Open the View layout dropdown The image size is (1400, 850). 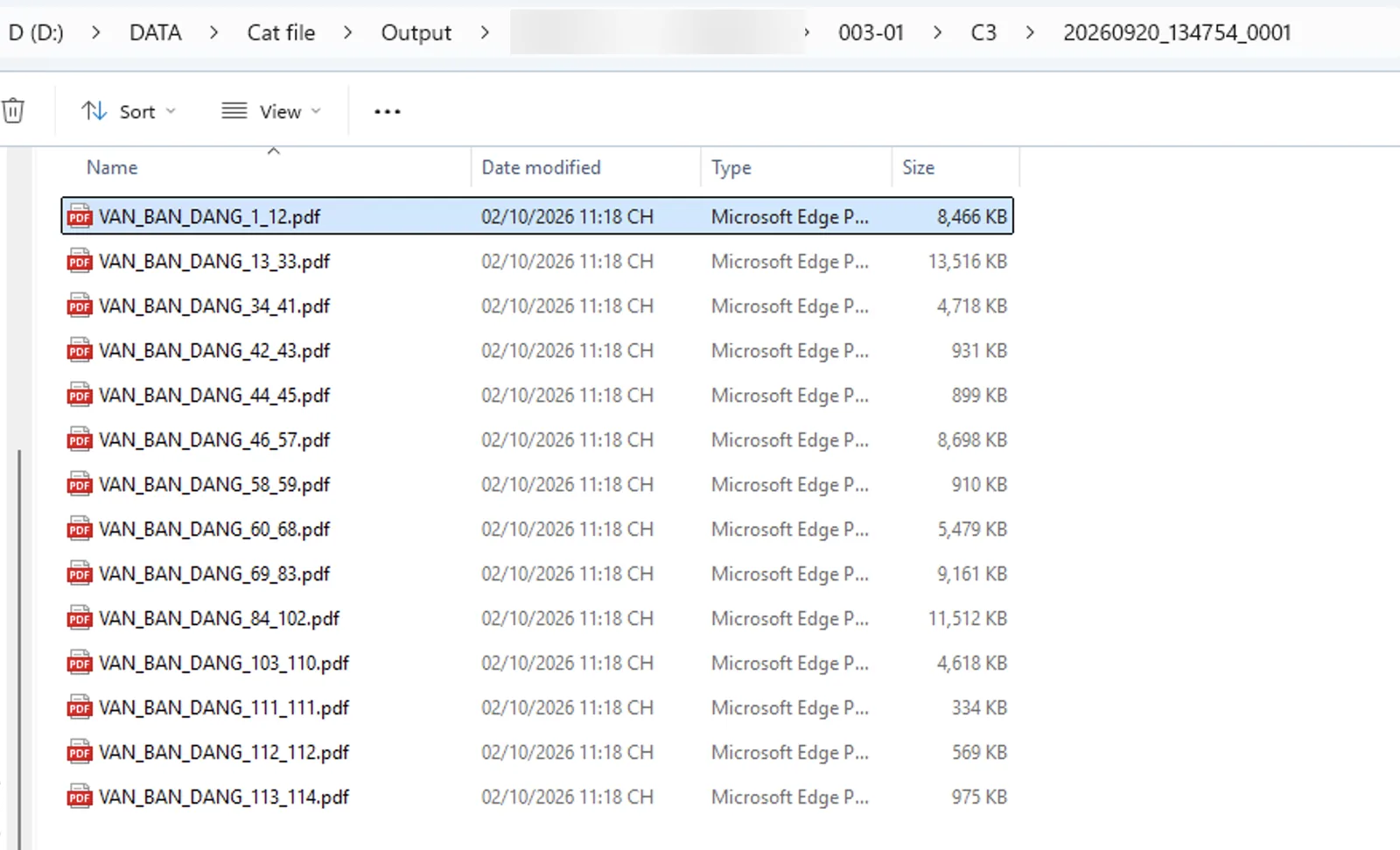pos(271,111)
